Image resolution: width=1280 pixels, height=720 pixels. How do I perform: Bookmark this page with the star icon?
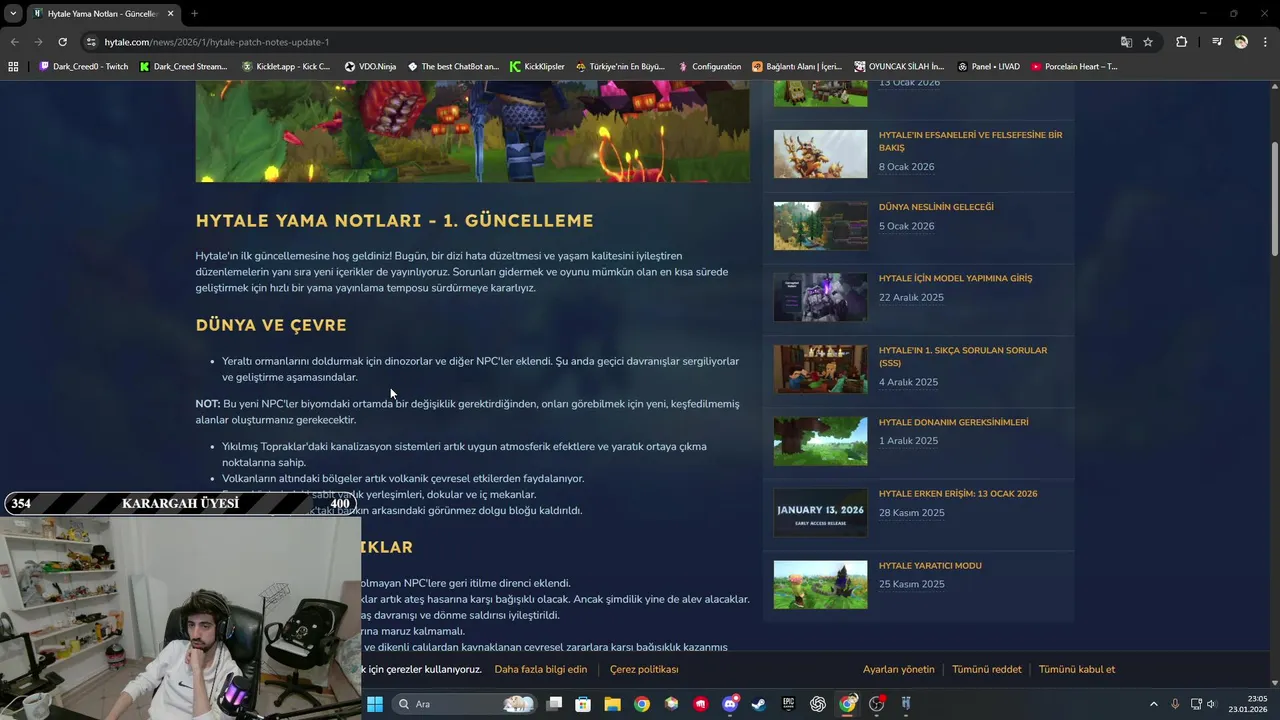pos(1148,42)
